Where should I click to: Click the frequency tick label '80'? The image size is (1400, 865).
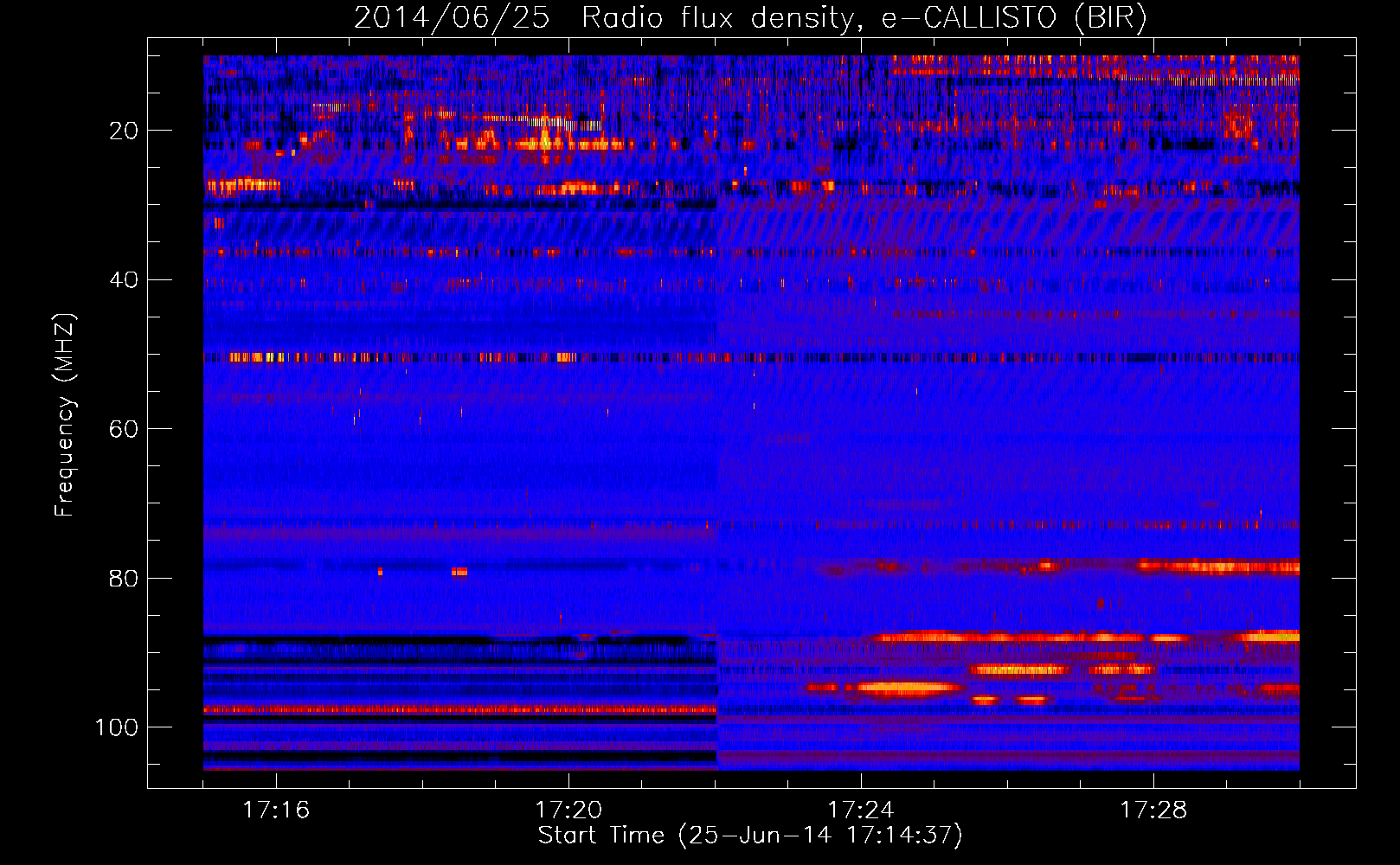pyautogui.click(x=124, y=578)
